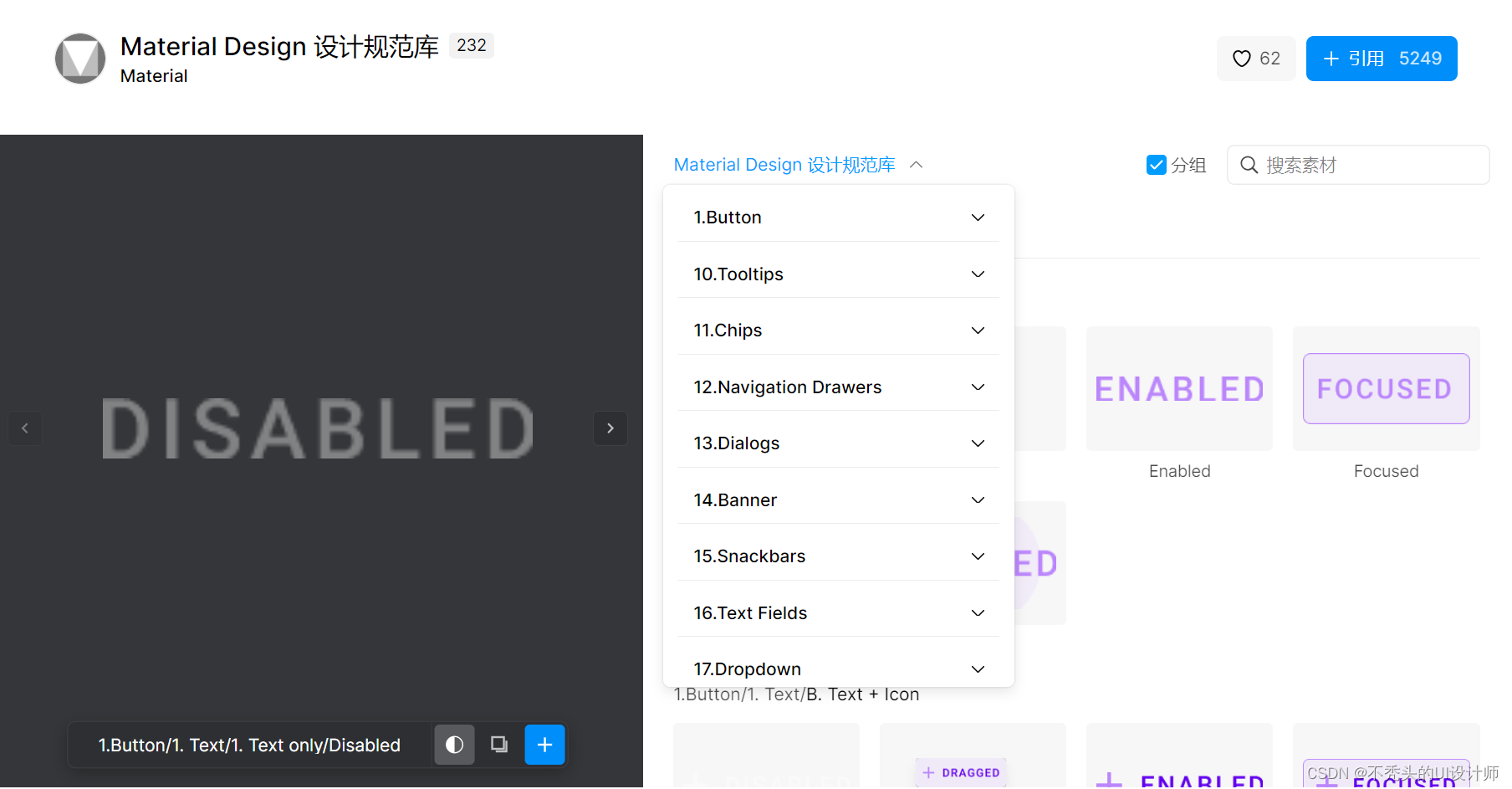Click the Enabled label
Screen dimensions: 1512x789
pos(1179,471)
